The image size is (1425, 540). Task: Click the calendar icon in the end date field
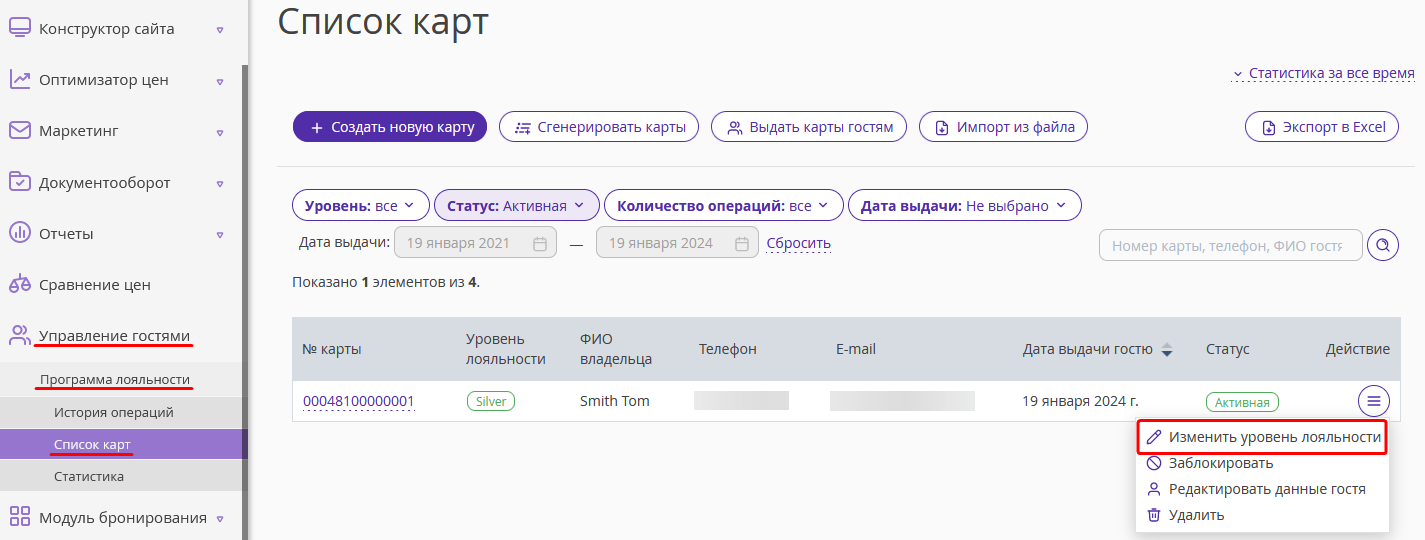click(741, 243)
